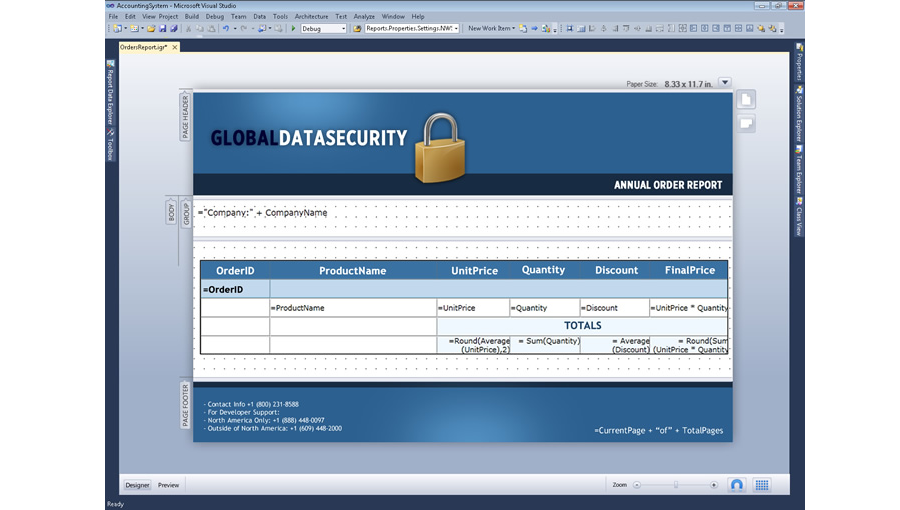Select the FinalPrice column header
The width and height of the screenshot is (900, 510).
(689, 270)
